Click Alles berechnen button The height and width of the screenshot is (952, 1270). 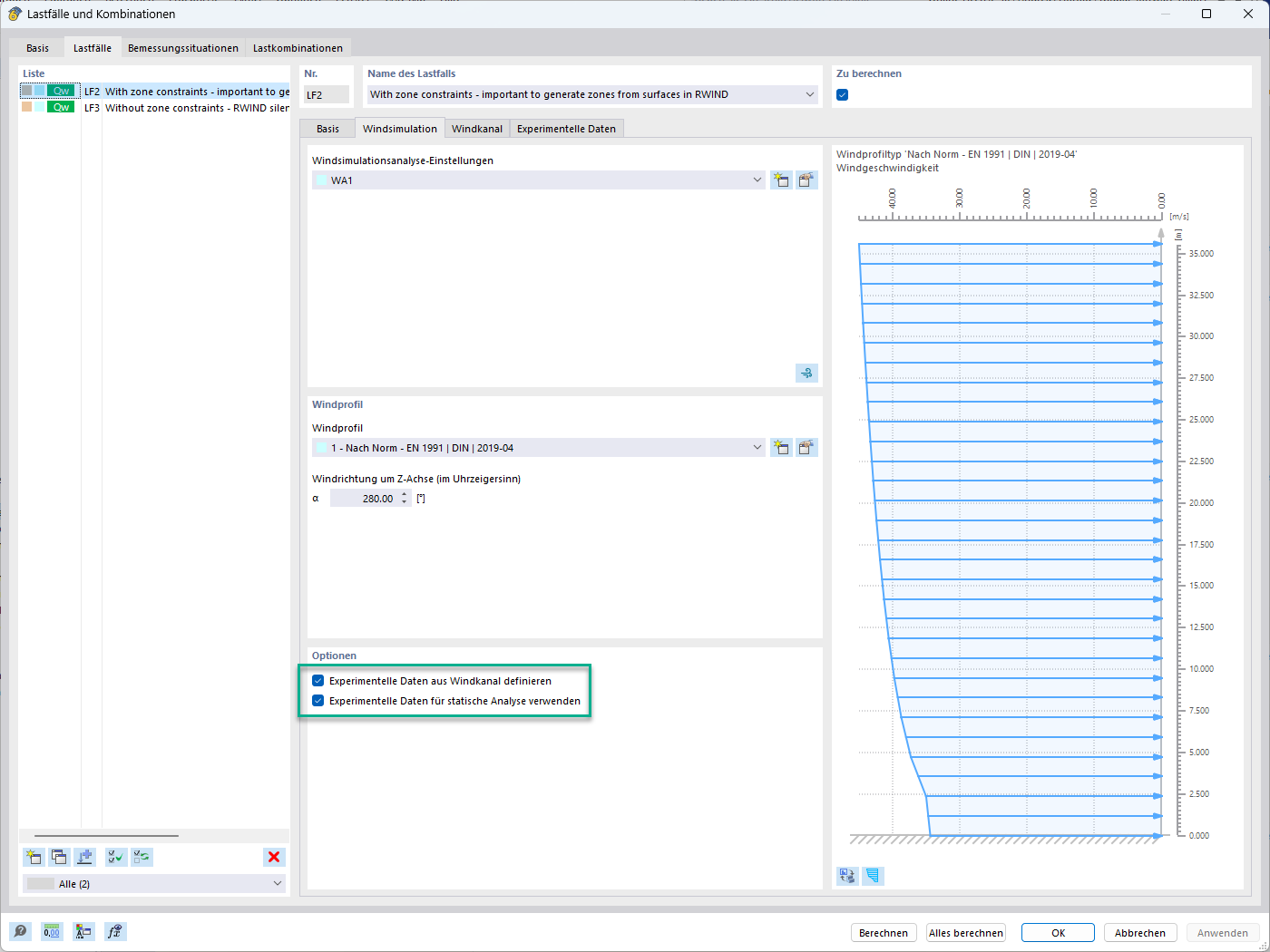tap(966, 932)
